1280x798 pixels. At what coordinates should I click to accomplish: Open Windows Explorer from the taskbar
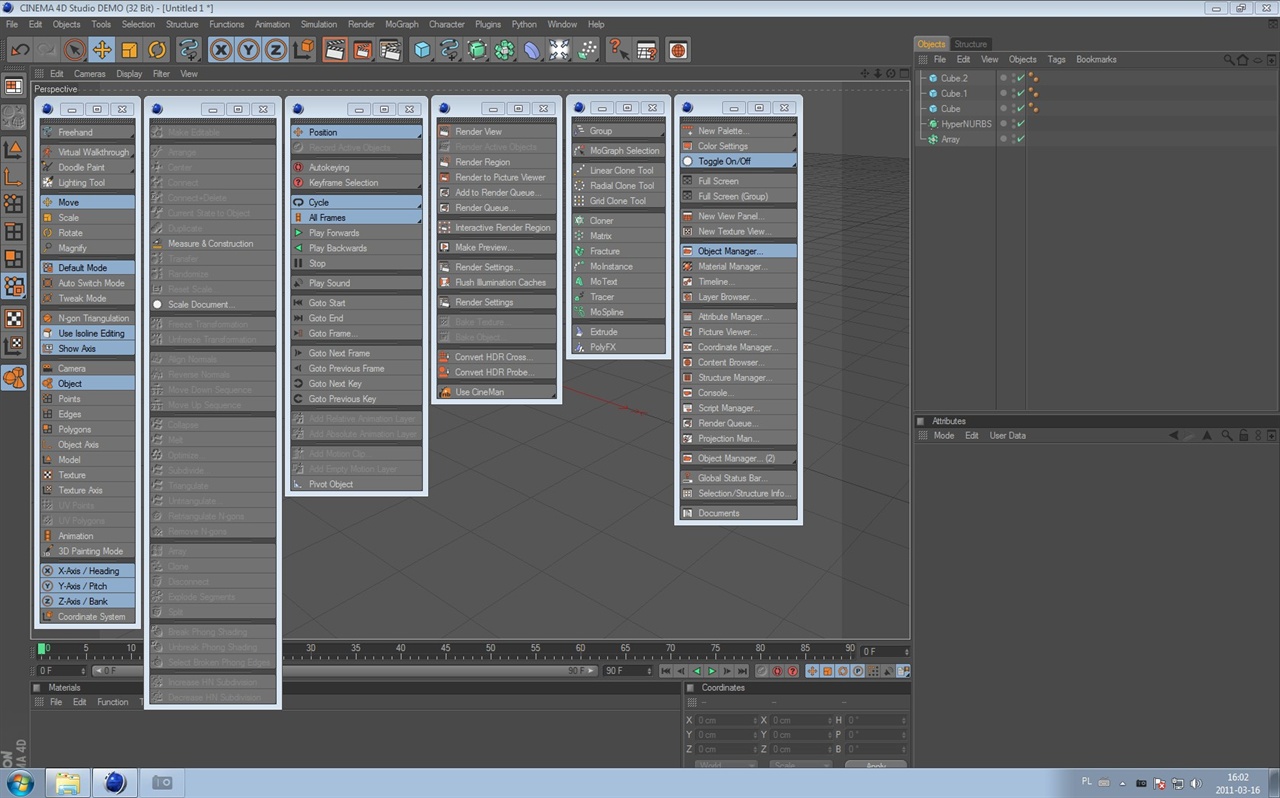67,782
